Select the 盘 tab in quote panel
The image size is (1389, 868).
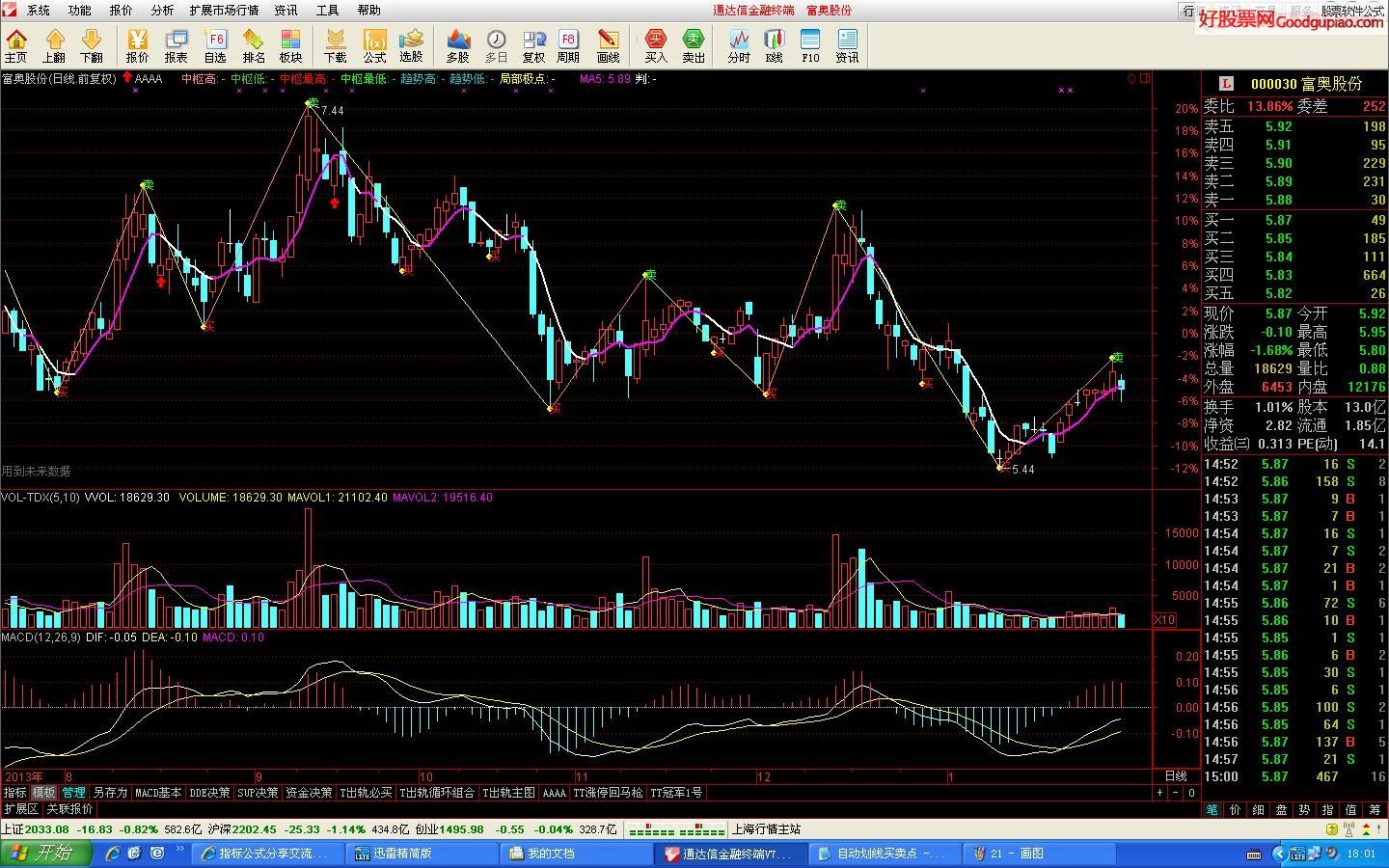(x=1282, y=810)
